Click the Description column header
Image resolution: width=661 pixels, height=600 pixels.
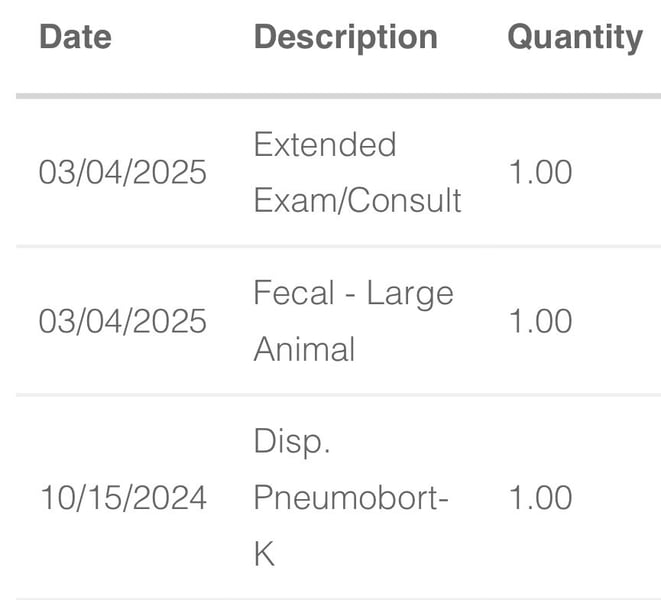345,37
